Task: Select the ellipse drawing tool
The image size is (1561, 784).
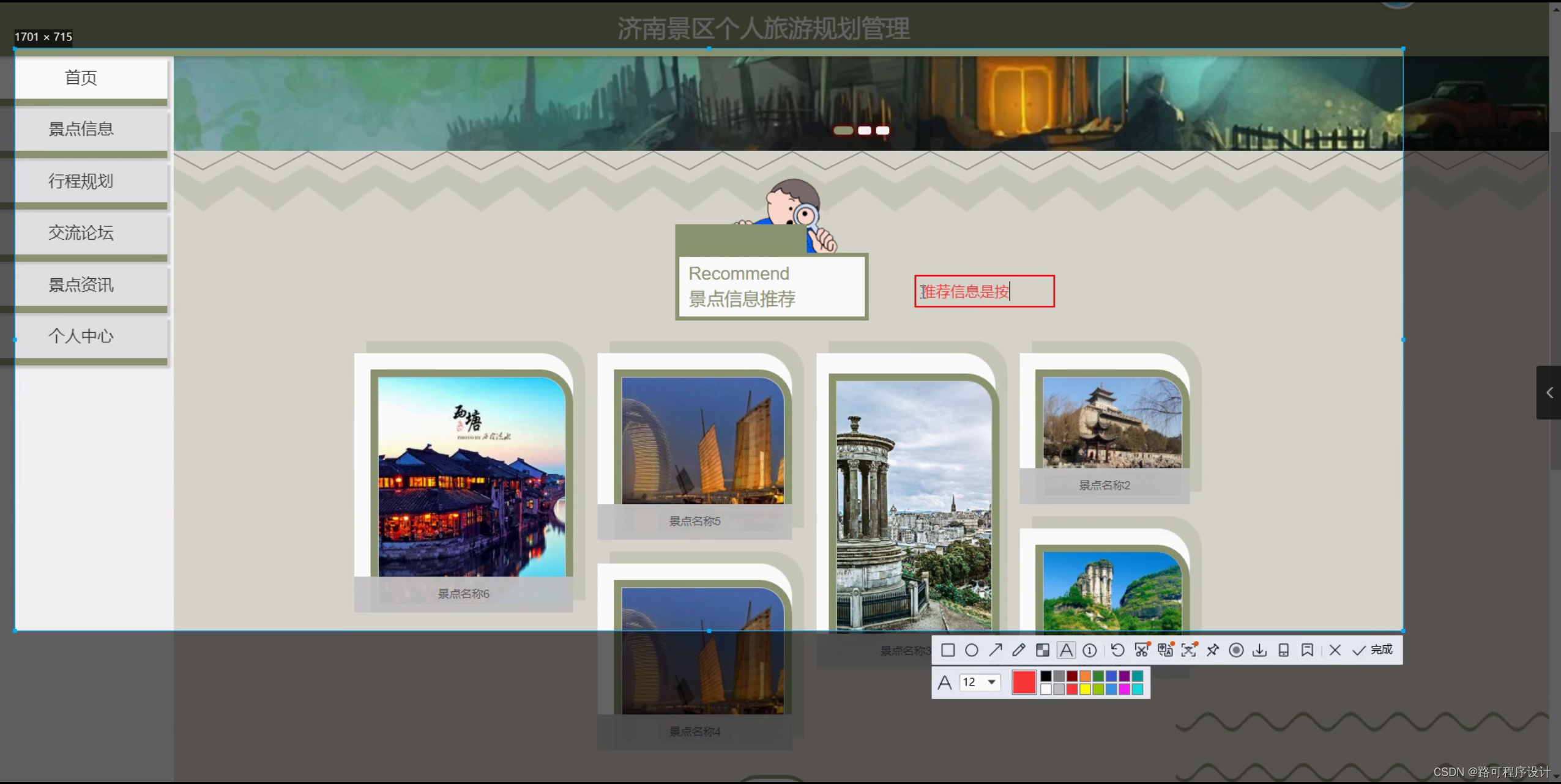Action: tap(971, 650)
